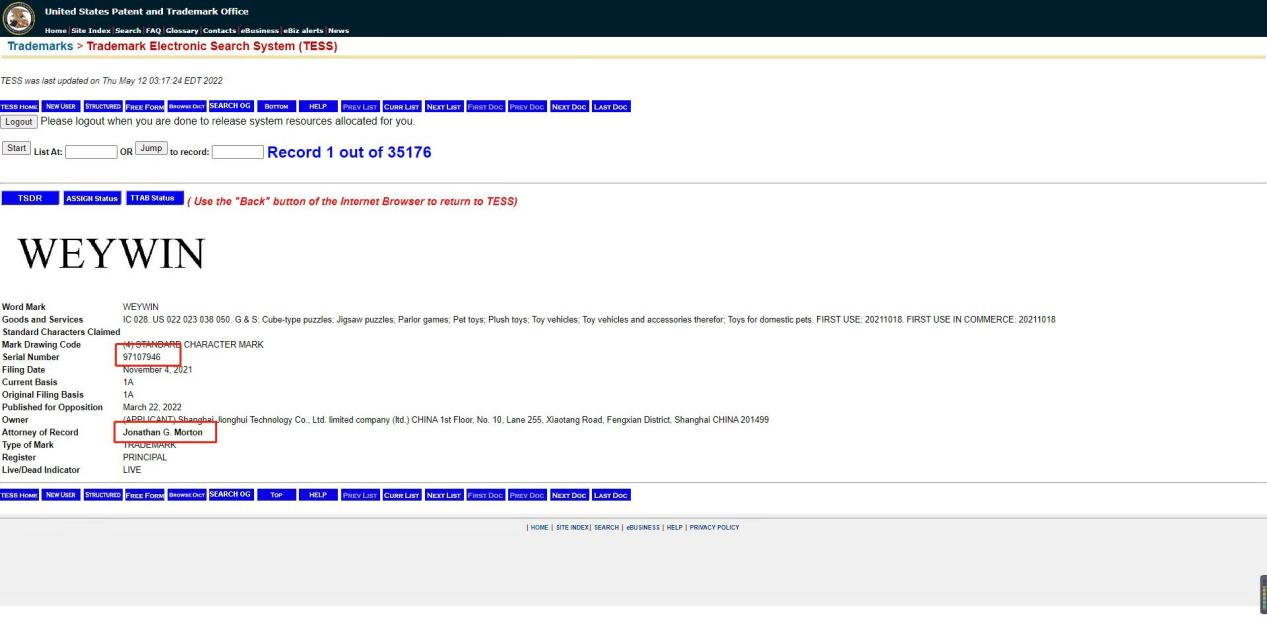Click the USPTO seal logo
The width and height of the screenshot is (1267, 618).
[19, 18]
